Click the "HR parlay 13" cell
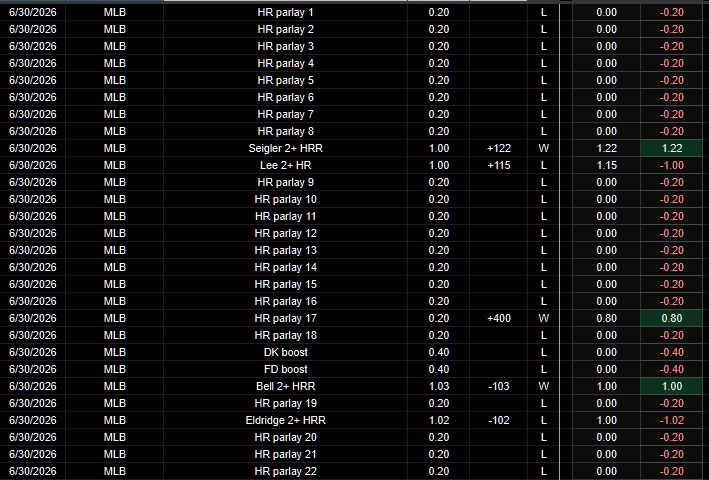Image resolution: width=709 pixels, height=480 pixels. click(285, 250)
